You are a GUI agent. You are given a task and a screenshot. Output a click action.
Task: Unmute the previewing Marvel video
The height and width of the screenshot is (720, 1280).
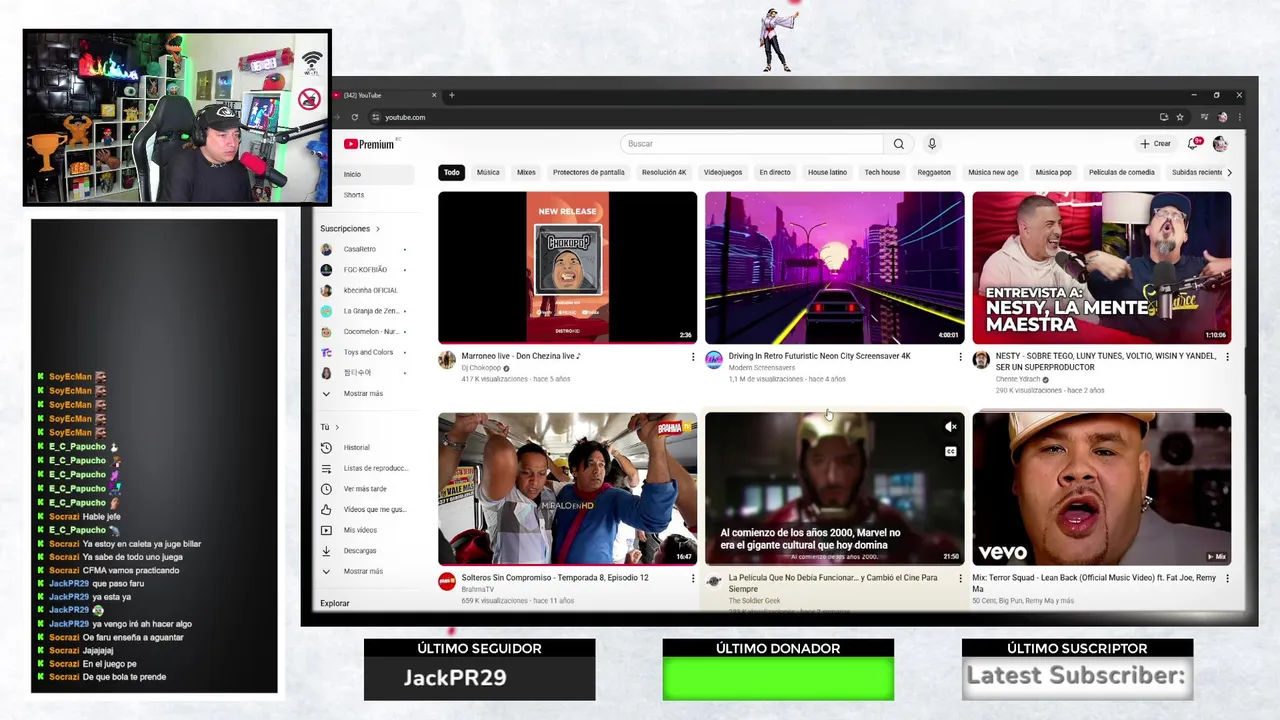950,427
